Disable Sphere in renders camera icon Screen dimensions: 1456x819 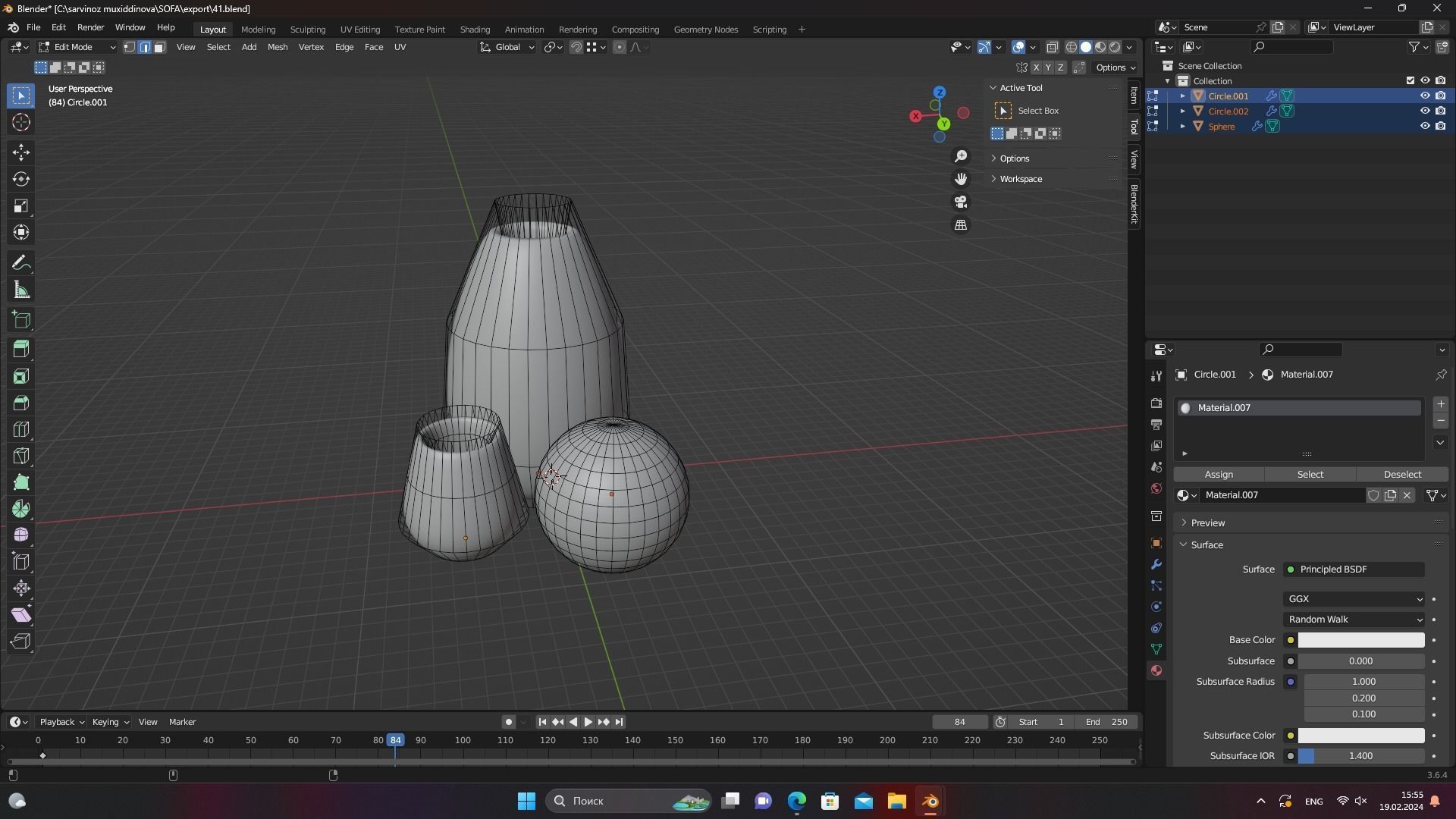tap(1440, 127)
